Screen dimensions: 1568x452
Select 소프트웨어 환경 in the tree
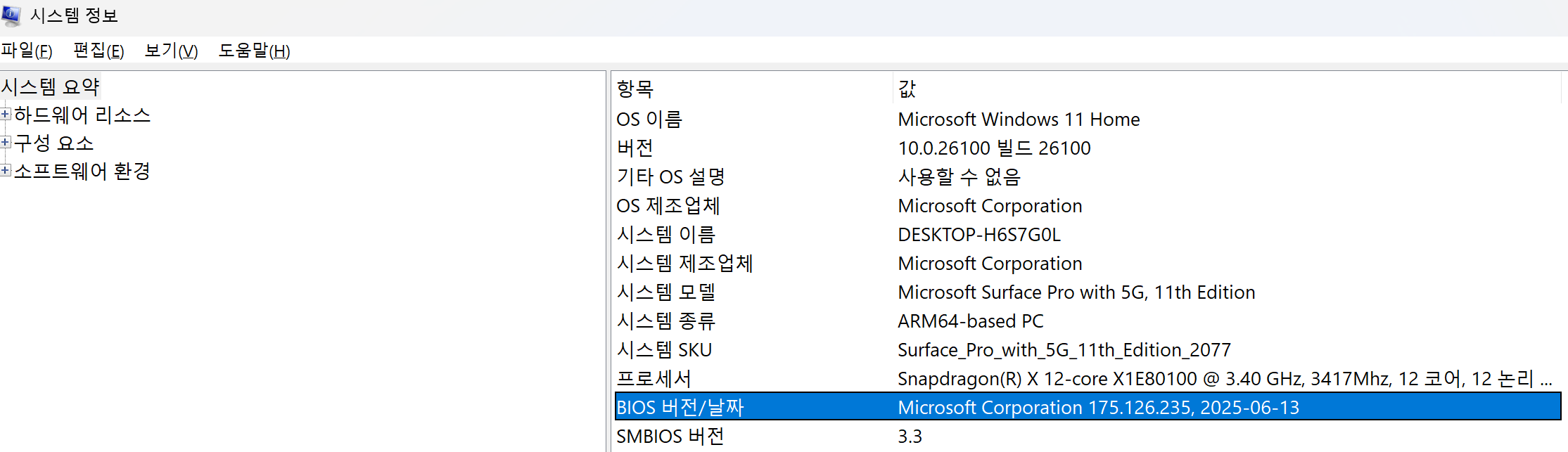pyautogui.click(x=82, y=171)
